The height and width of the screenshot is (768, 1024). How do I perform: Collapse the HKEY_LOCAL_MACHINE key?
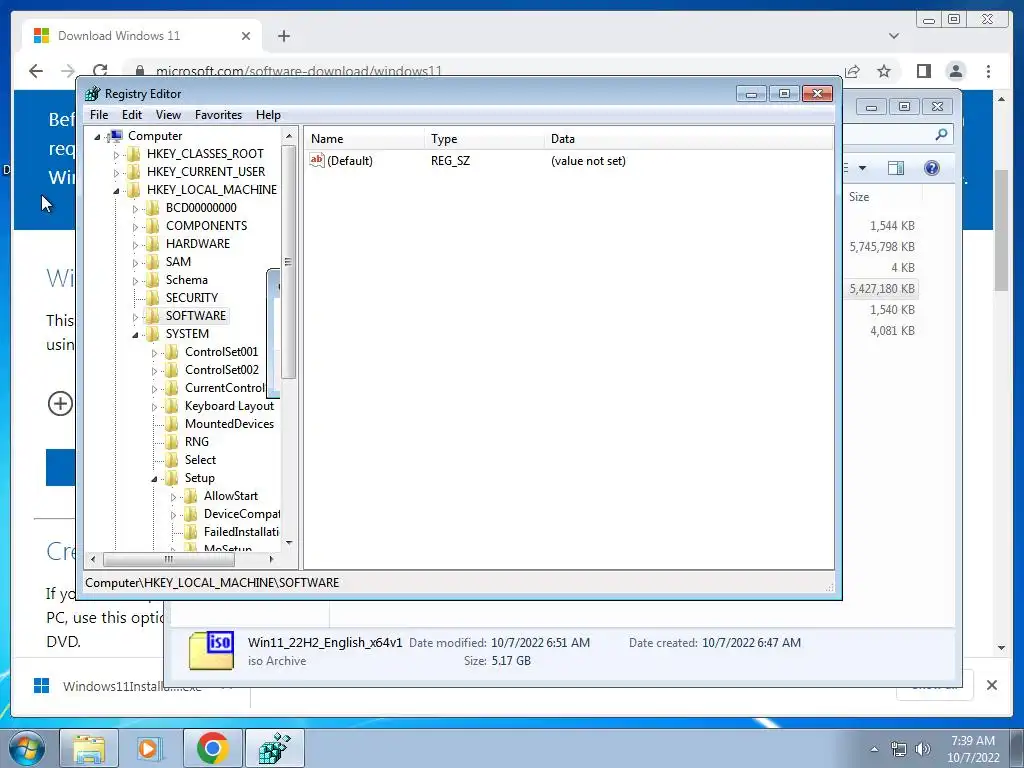tap(116, 191)
